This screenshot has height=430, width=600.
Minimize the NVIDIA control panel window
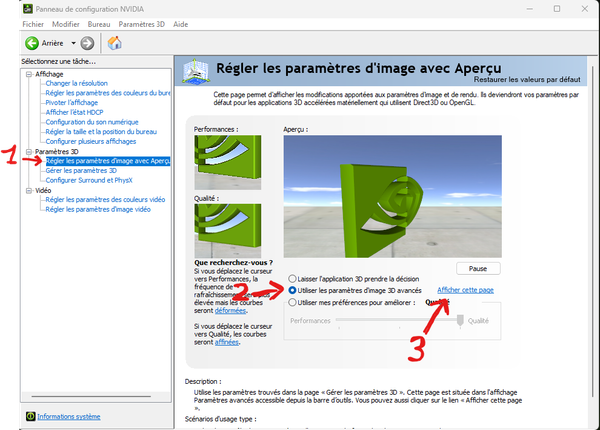tap(530, 8)
